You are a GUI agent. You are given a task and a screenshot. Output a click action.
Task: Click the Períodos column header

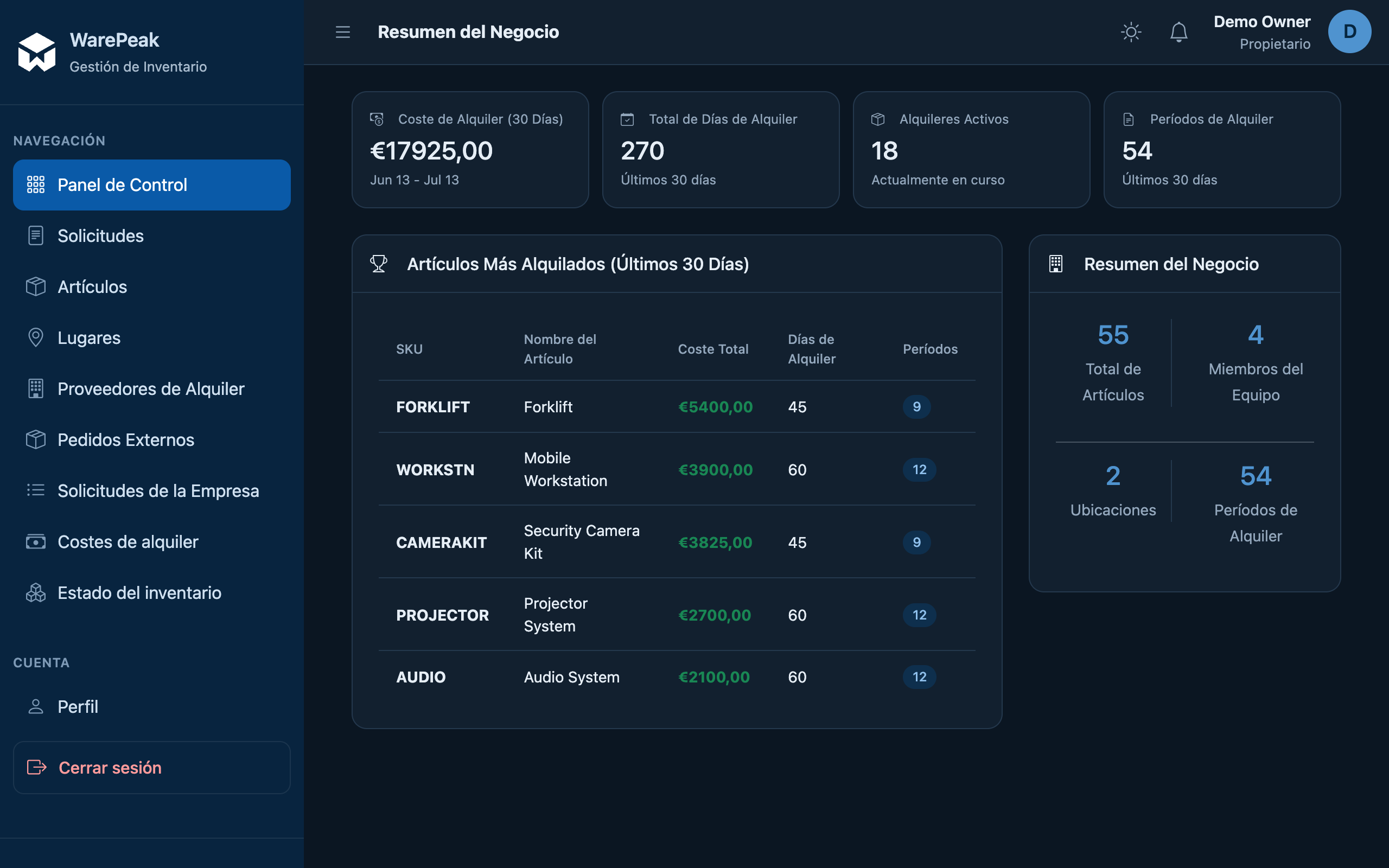(x=930, y=349)
